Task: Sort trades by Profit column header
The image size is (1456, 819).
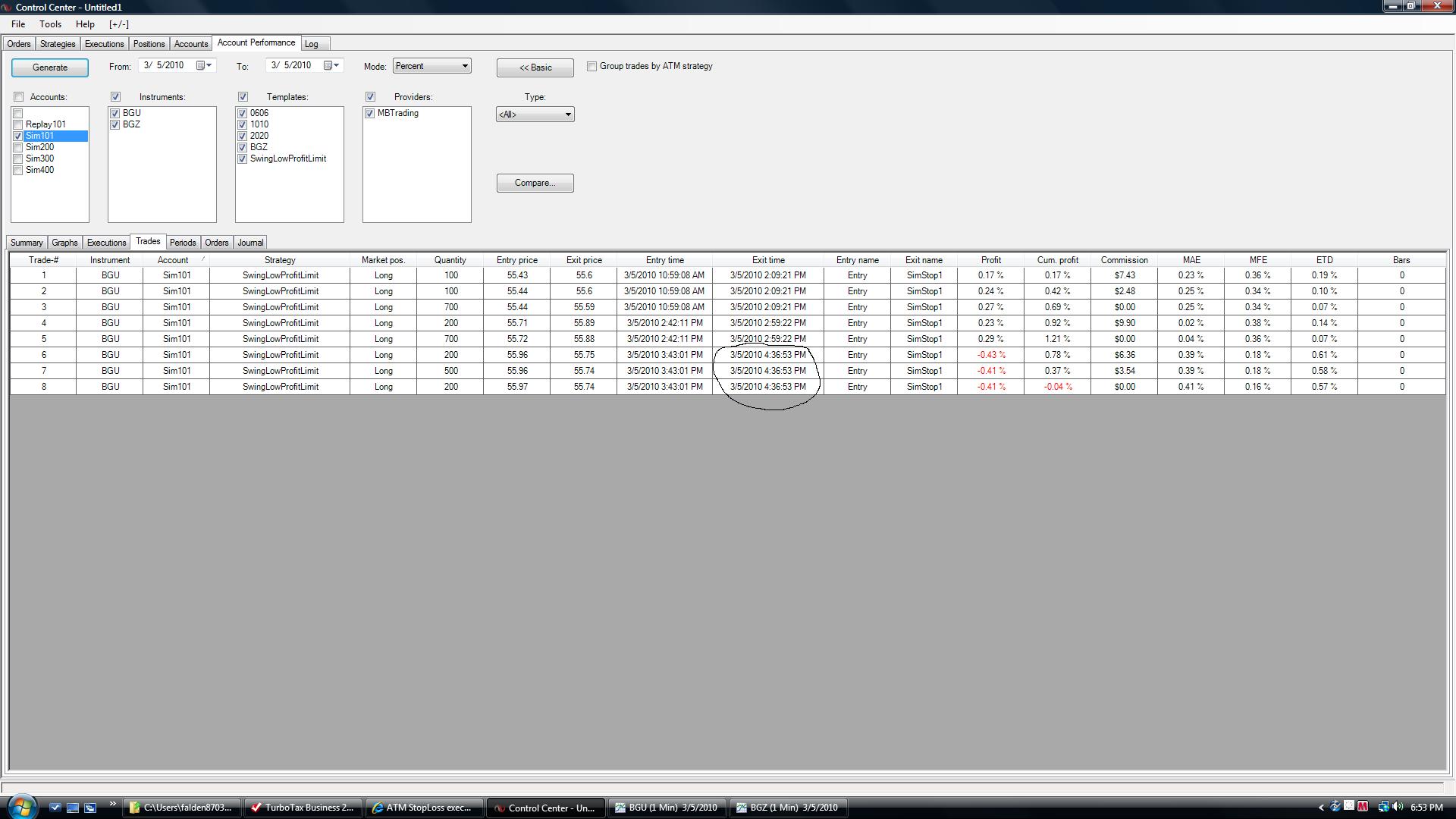Action: coord(990,260)
